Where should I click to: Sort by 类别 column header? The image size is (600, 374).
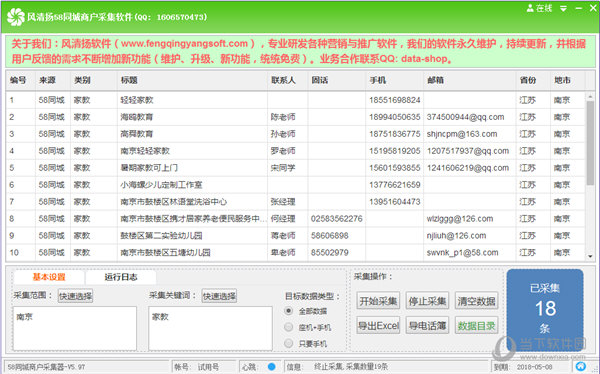pos(94,80)
